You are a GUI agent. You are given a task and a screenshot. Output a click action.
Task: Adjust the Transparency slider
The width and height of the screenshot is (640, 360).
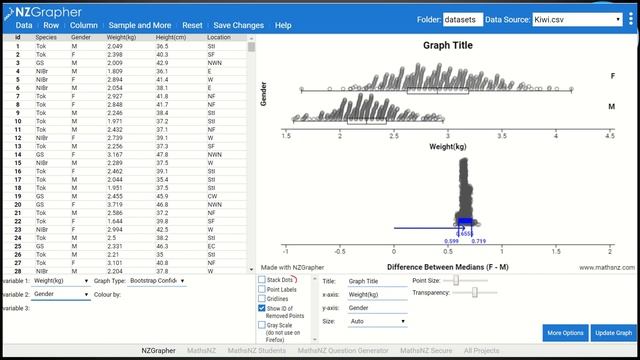click(x=475, y=292)
